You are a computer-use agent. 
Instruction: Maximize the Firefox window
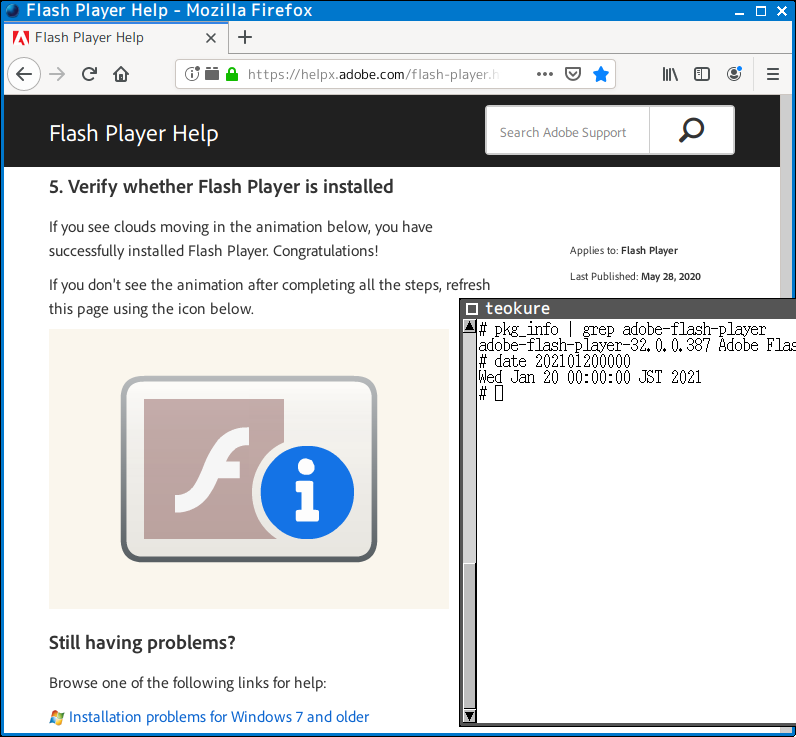pyautogui.click(x=760, y=11)
